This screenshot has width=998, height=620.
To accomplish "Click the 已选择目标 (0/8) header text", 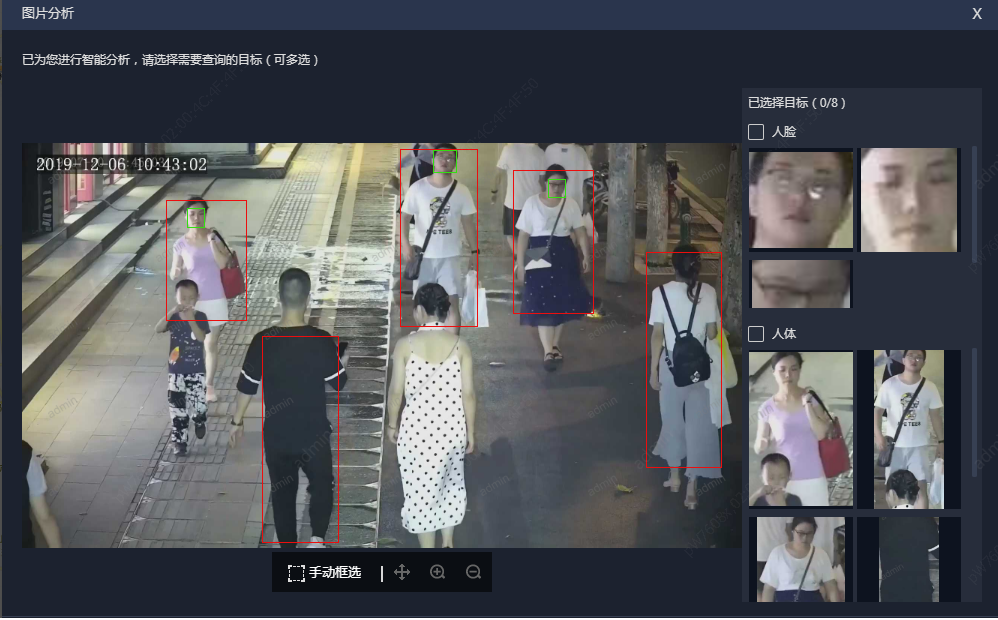I will [x=796, y=103].
